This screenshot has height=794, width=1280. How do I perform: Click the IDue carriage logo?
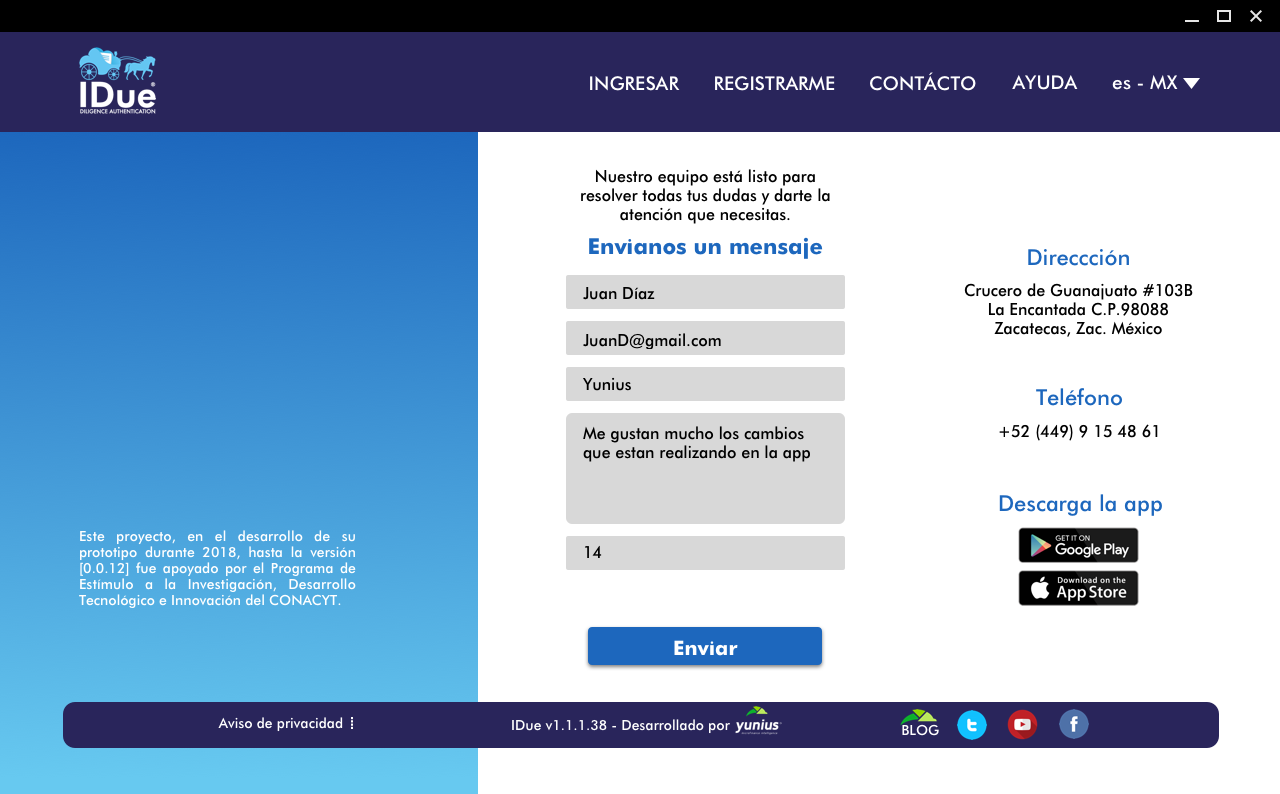point(117,81)
